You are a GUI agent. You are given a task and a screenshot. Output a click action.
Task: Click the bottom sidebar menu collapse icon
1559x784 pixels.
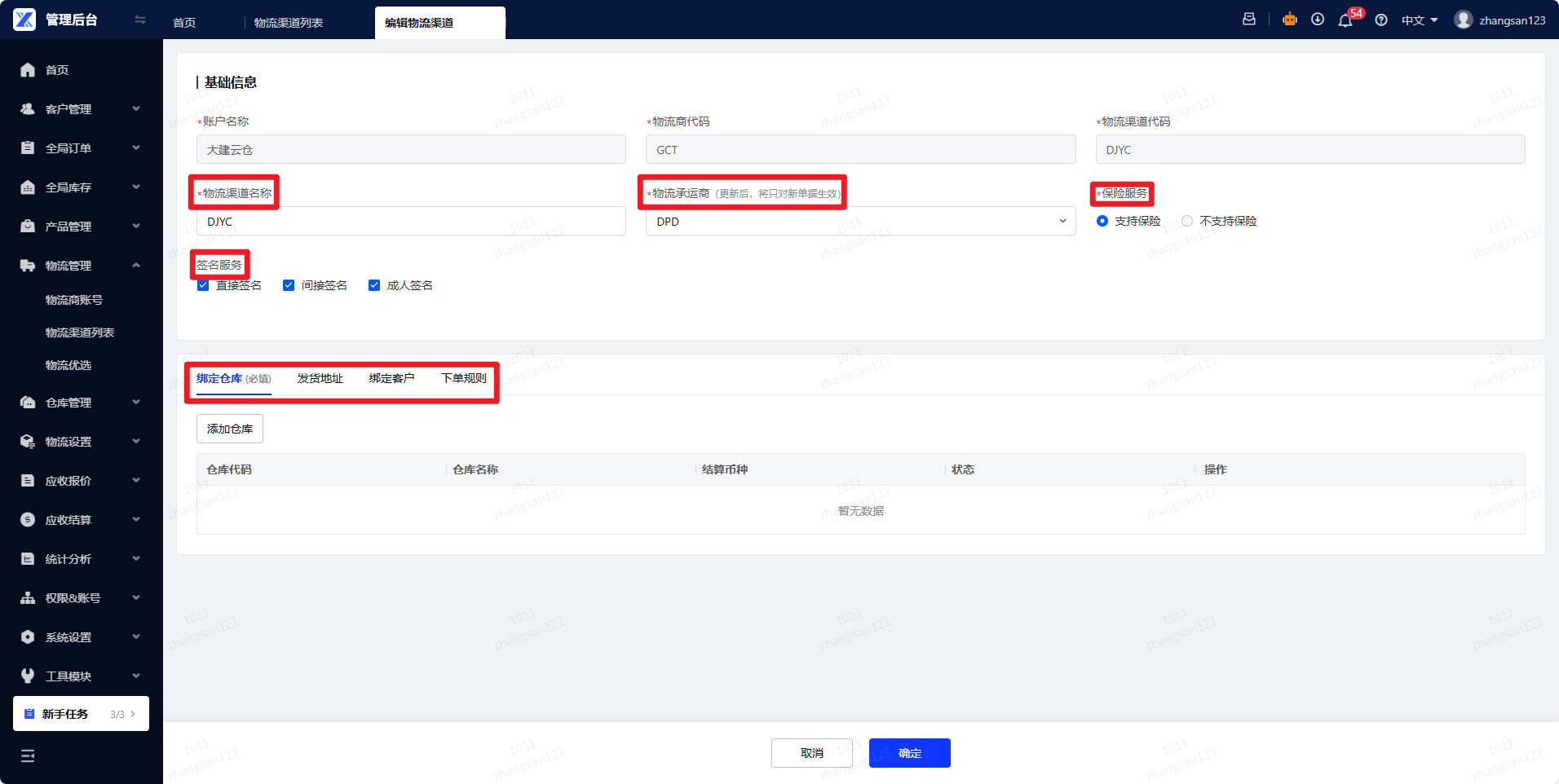[x=28, y=756]
